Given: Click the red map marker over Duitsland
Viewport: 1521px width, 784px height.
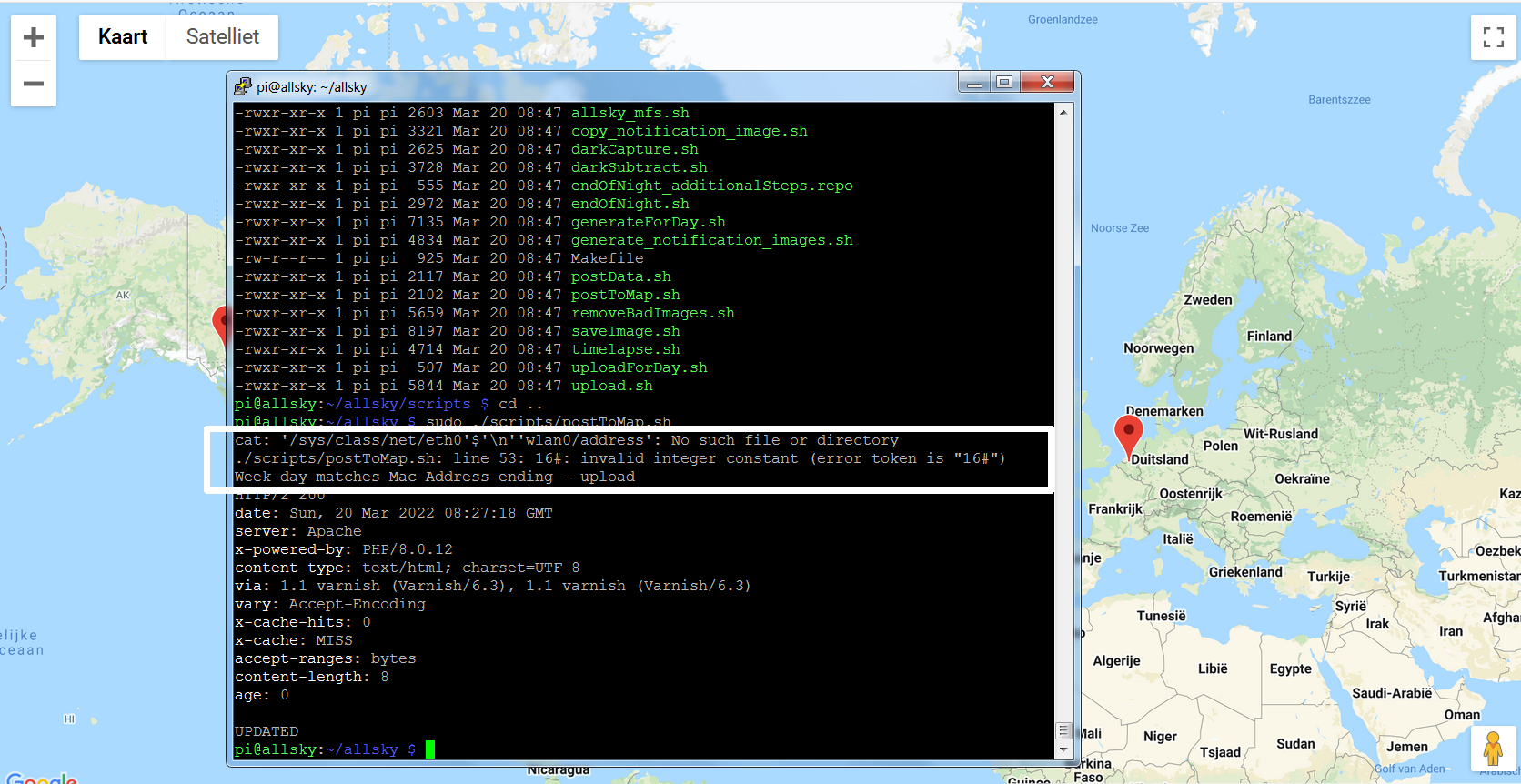Looking at the screenshot, I should 1128,436.
